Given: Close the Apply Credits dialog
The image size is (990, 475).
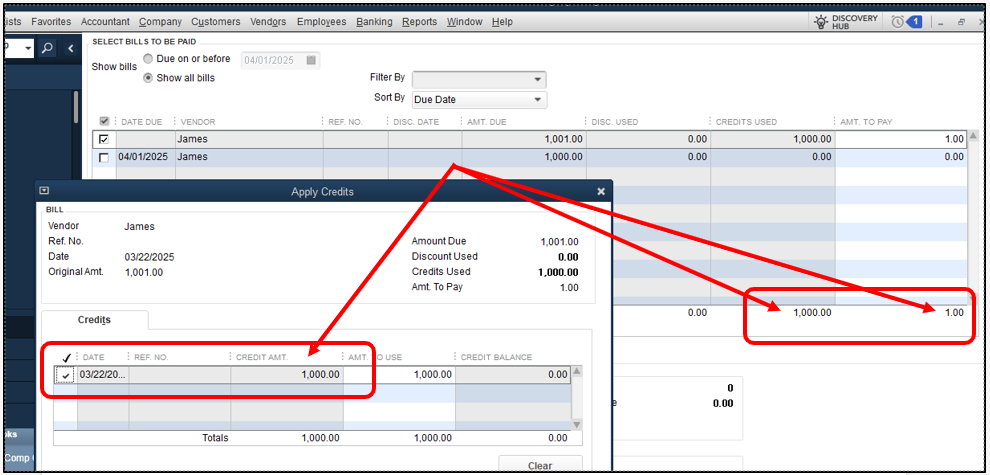Looking at the screenshot, I should click(x=600, y=191).
